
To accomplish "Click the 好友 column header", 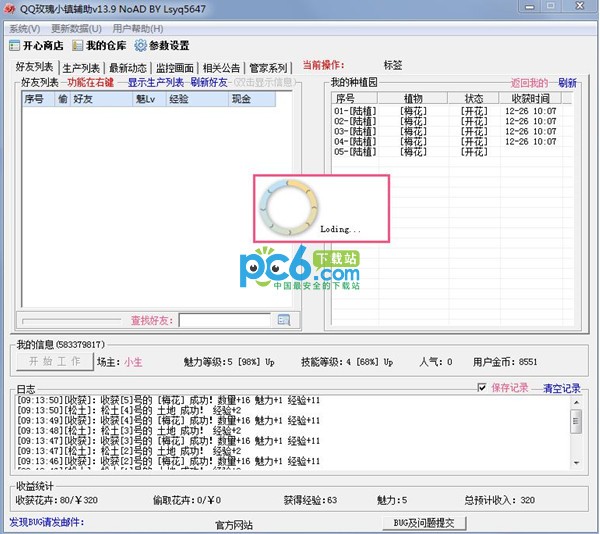I will click(x=101, y=99).
